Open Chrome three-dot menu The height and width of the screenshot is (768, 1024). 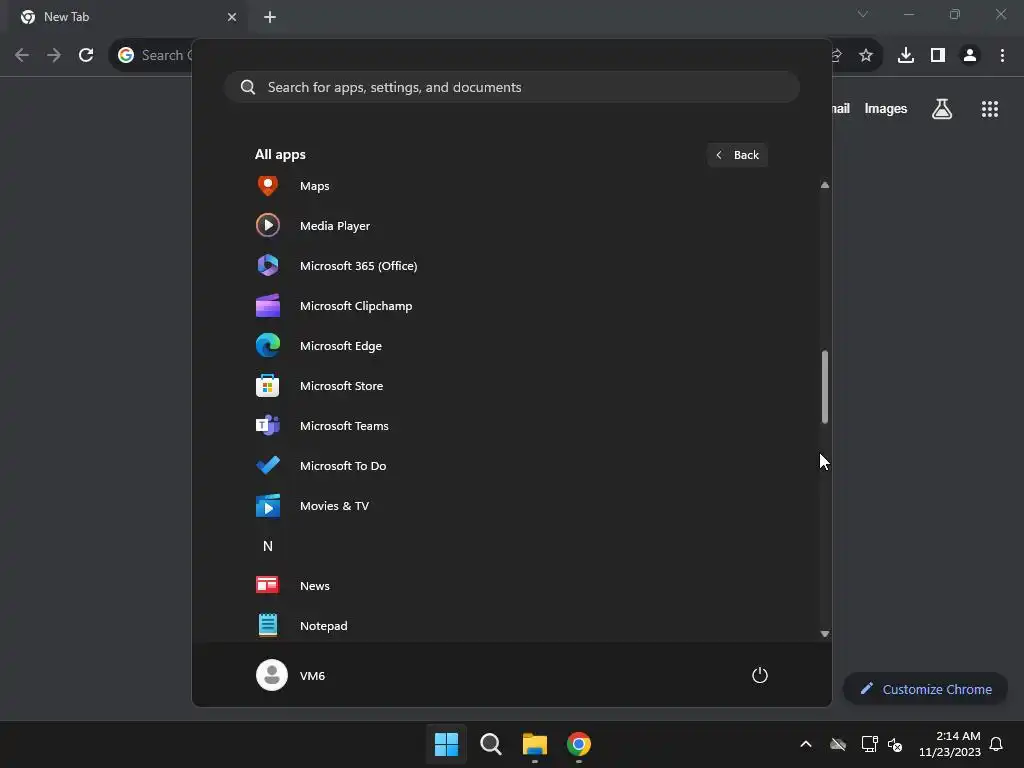(1002, 56)
